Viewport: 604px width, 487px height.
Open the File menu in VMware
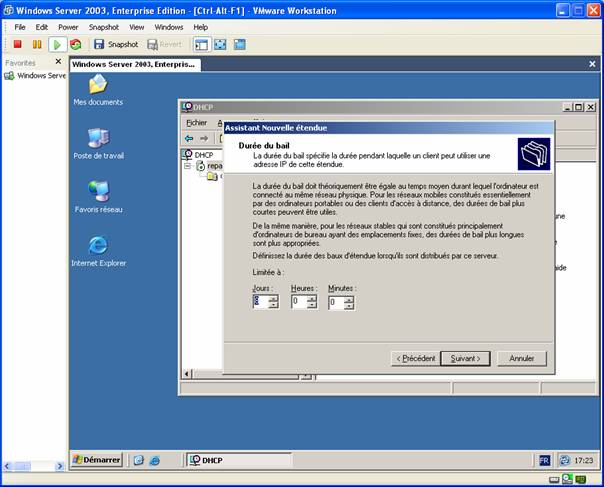(x=20, y=27)
